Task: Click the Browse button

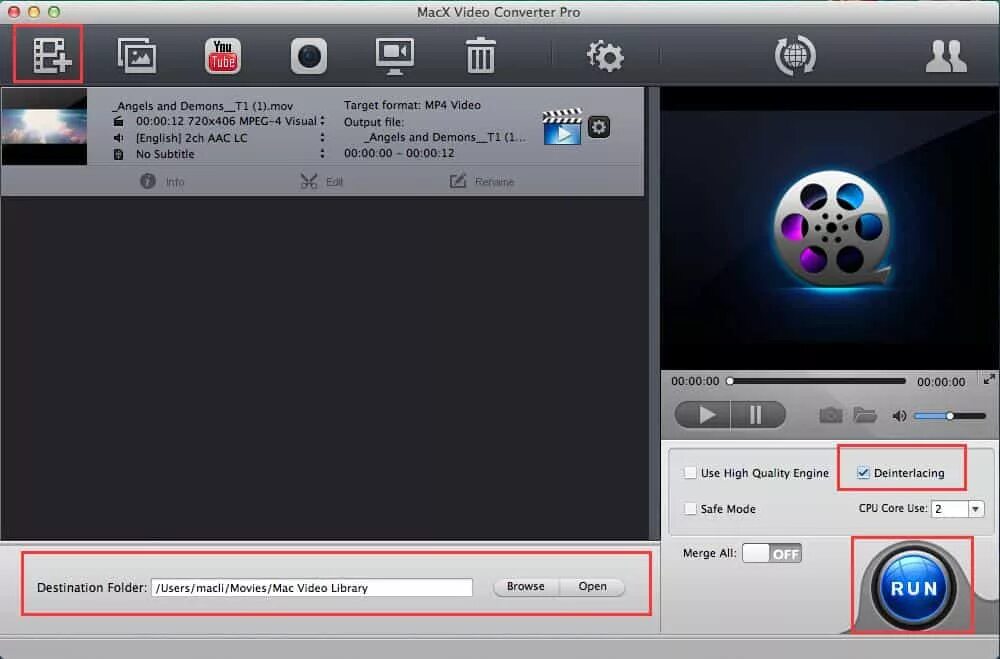Action: 526,586
